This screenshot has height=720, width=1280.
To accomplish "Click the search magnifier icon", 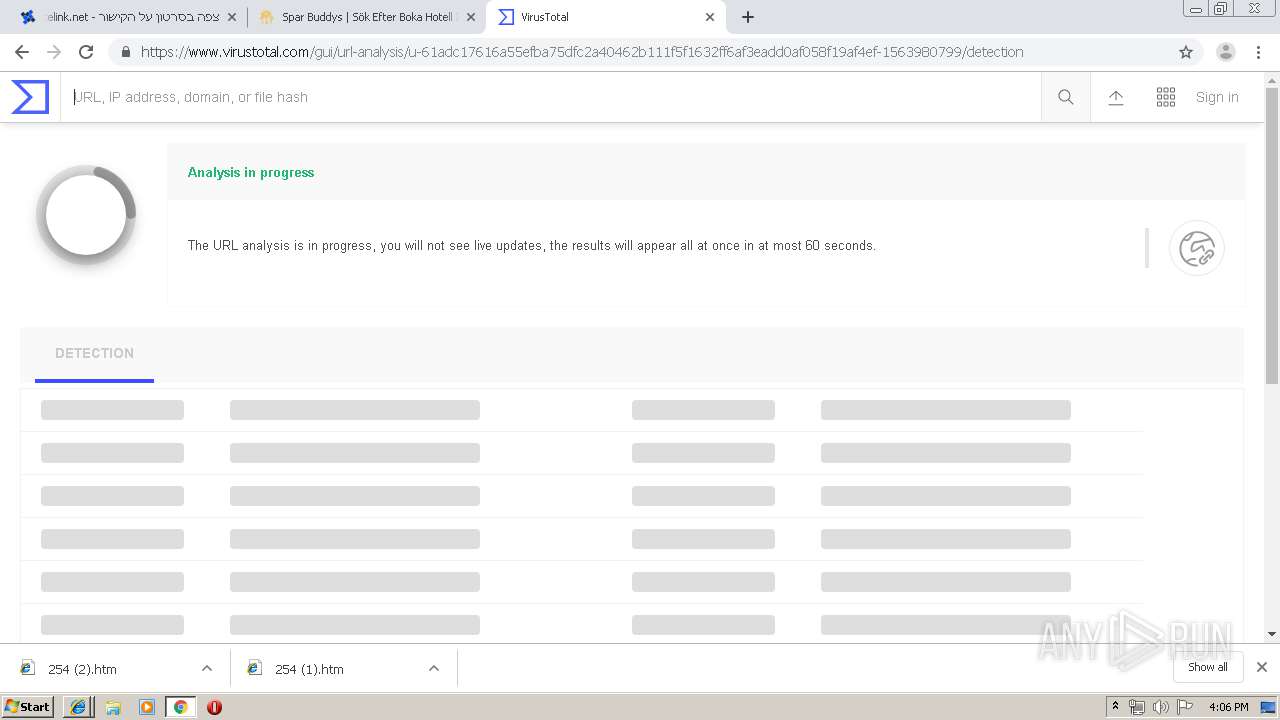I will [x=1066, y=97].
